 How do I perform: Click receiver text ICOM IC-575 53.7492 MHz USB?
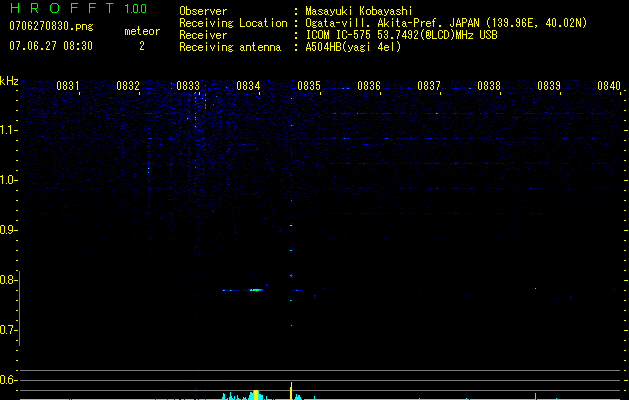click(401, 35)
